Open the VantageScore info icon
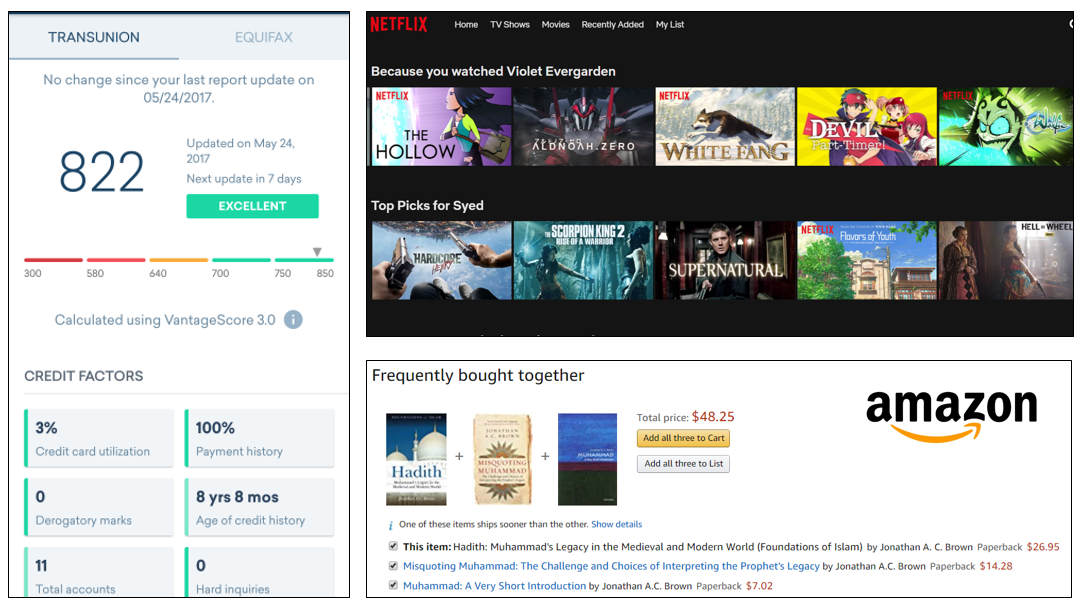Image resolution: width=1079 pixels, height=607 pixels. pos(293,320)
